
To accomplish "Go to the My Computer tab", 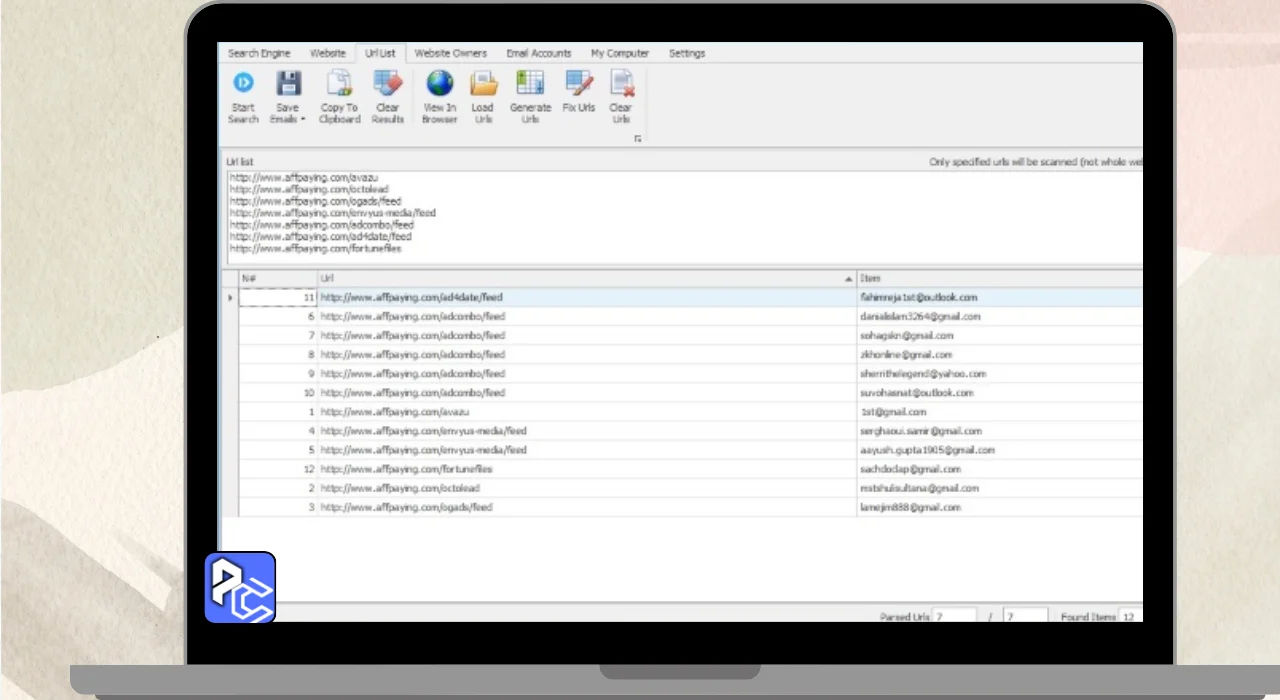I will coord(620,53).
